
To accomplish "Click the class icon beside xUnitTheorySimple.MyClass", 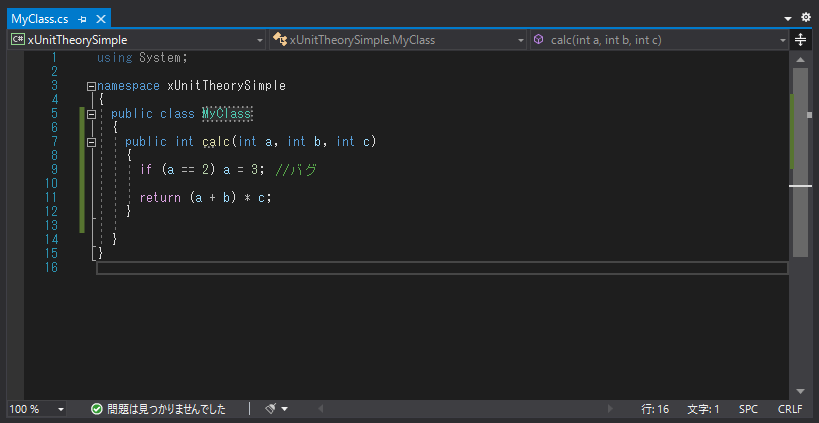I will [280, 40].
